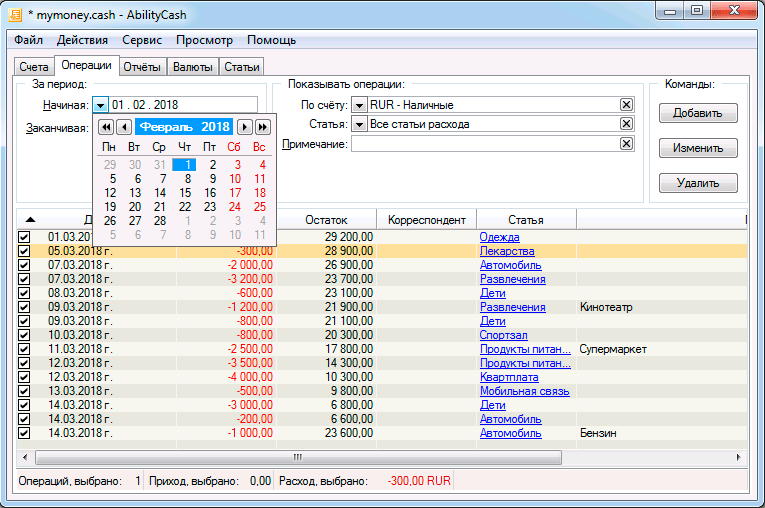Toggle checkbox for -2 000,00 Автомобиль row
The width and height of the screenshot is (765, 508).
24,265
